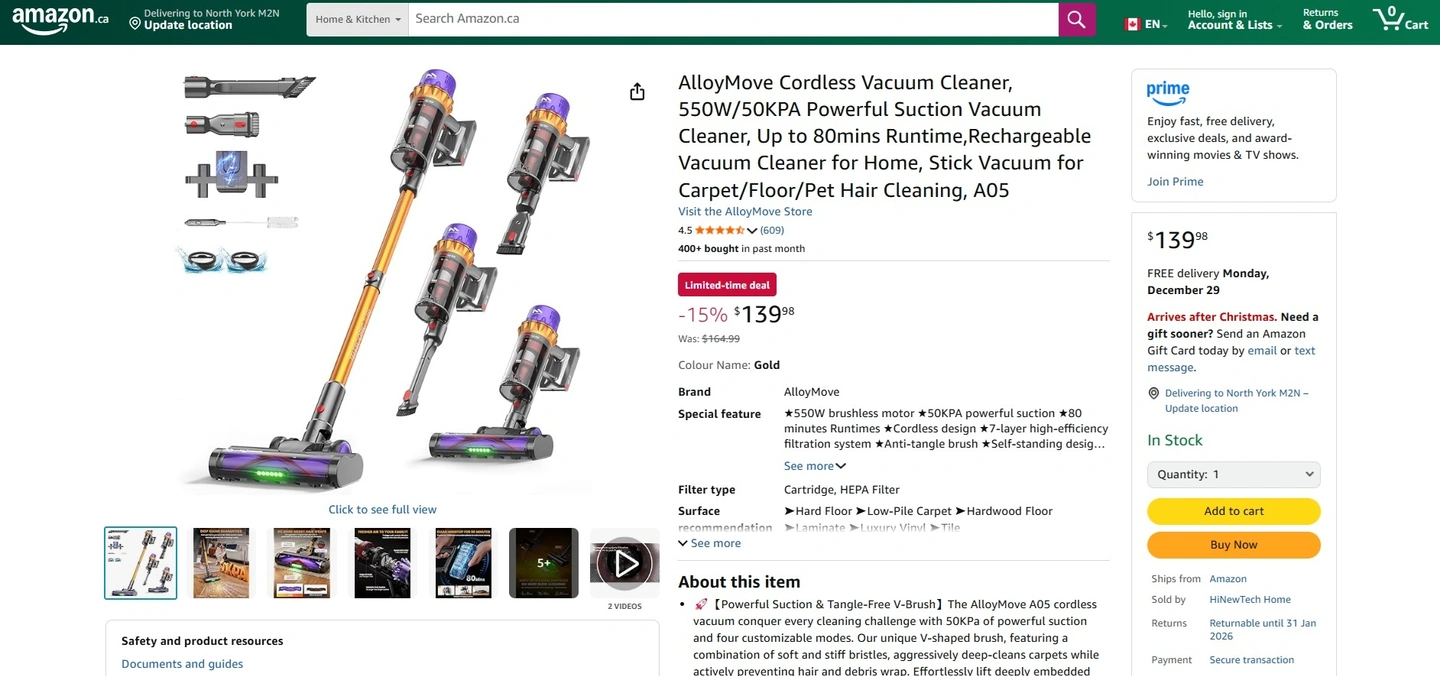1440x676 pixels.
Task: Visit the AlloyMove Store link
Action: pos(745,212)
